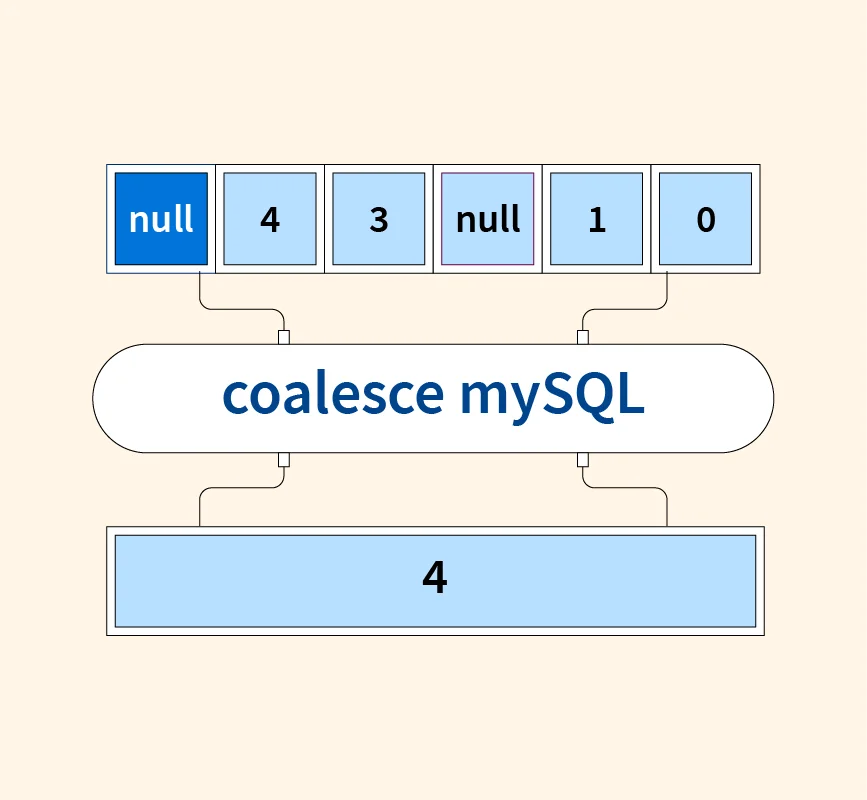Viewport: 867px width, 800px height.
Task: Click the bottom-left connector square under the pill
Action: coord(284,460)
